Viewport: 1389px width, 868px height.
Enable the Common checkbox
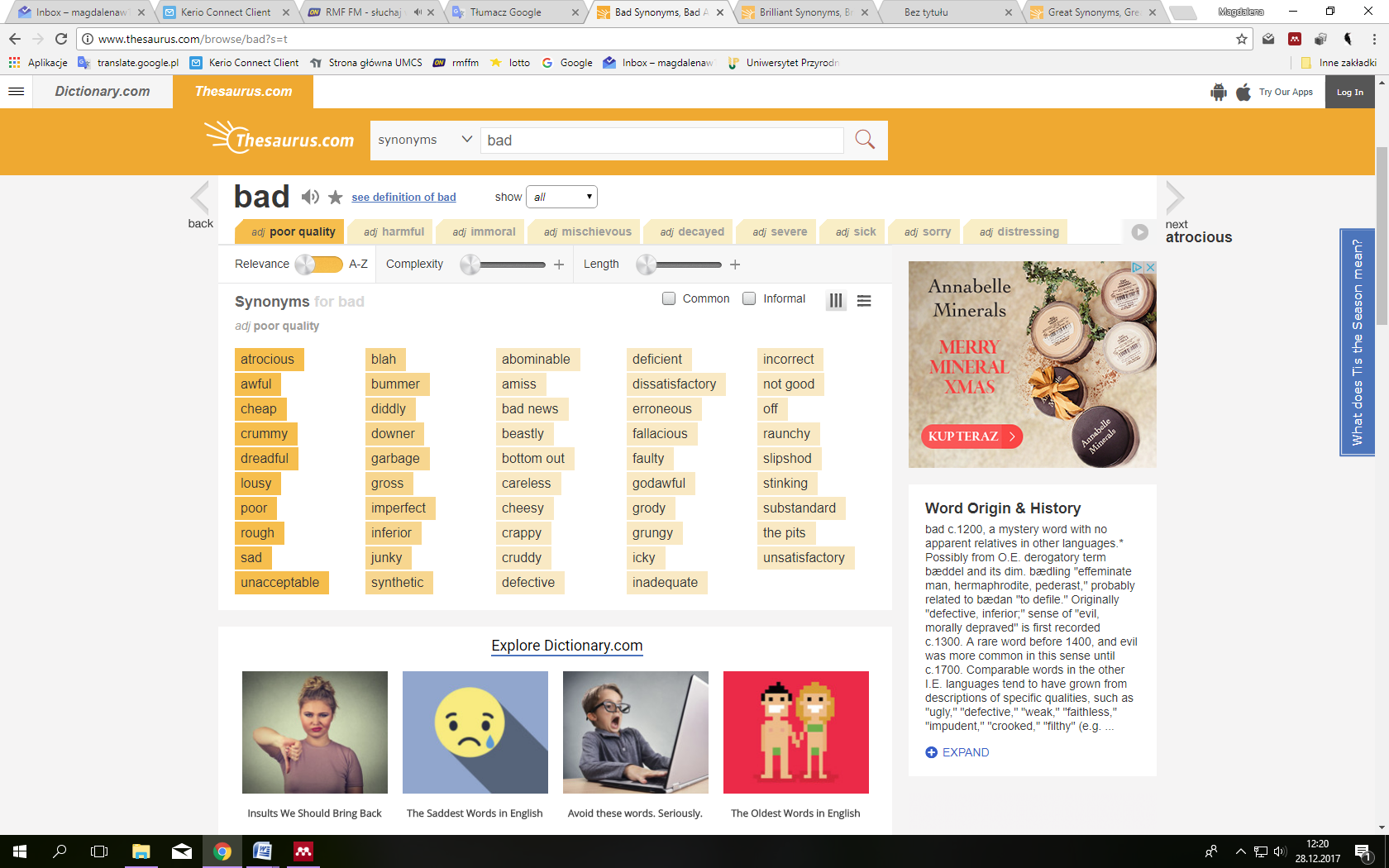pyautogui.click(x=669, y=298)
